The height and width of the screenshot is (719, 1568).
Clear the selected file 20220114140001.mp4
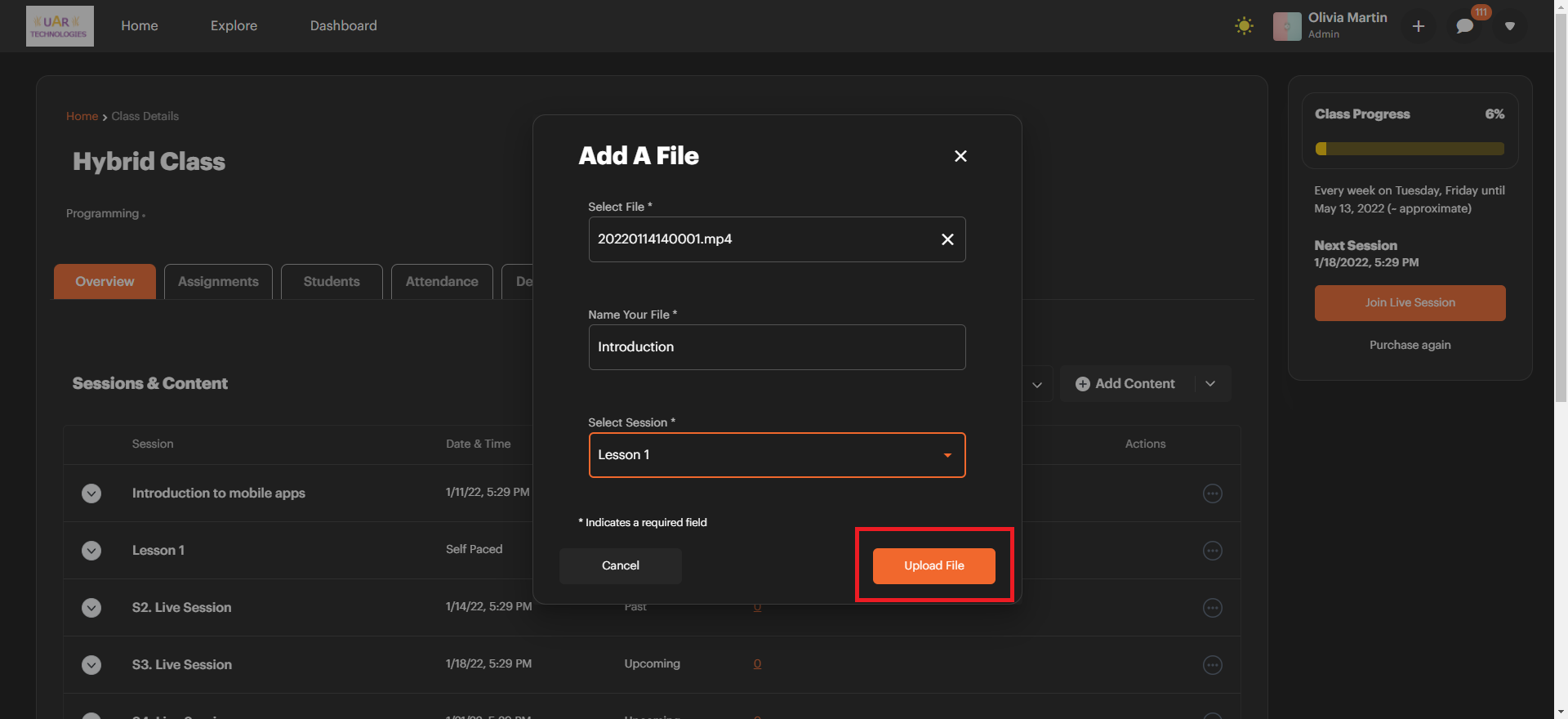(x=947, y=239)
